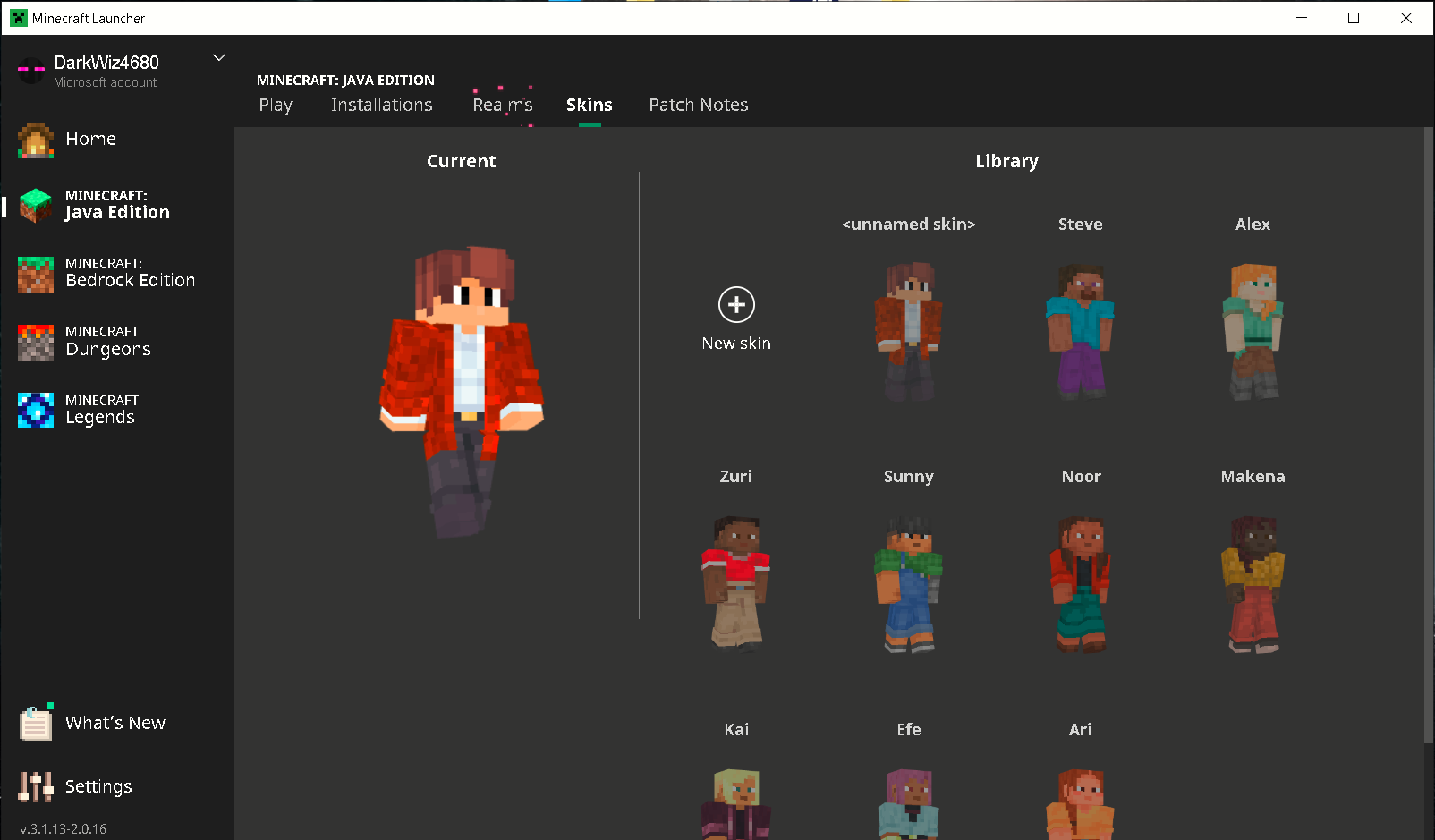Switch to the Play tab

276,105
